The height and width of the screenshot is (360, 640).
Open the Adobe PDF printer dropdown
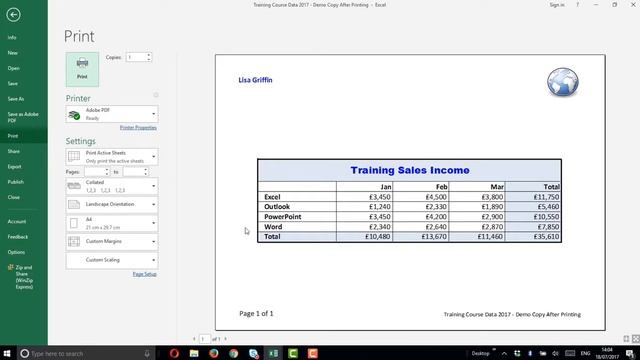point(112,114)
